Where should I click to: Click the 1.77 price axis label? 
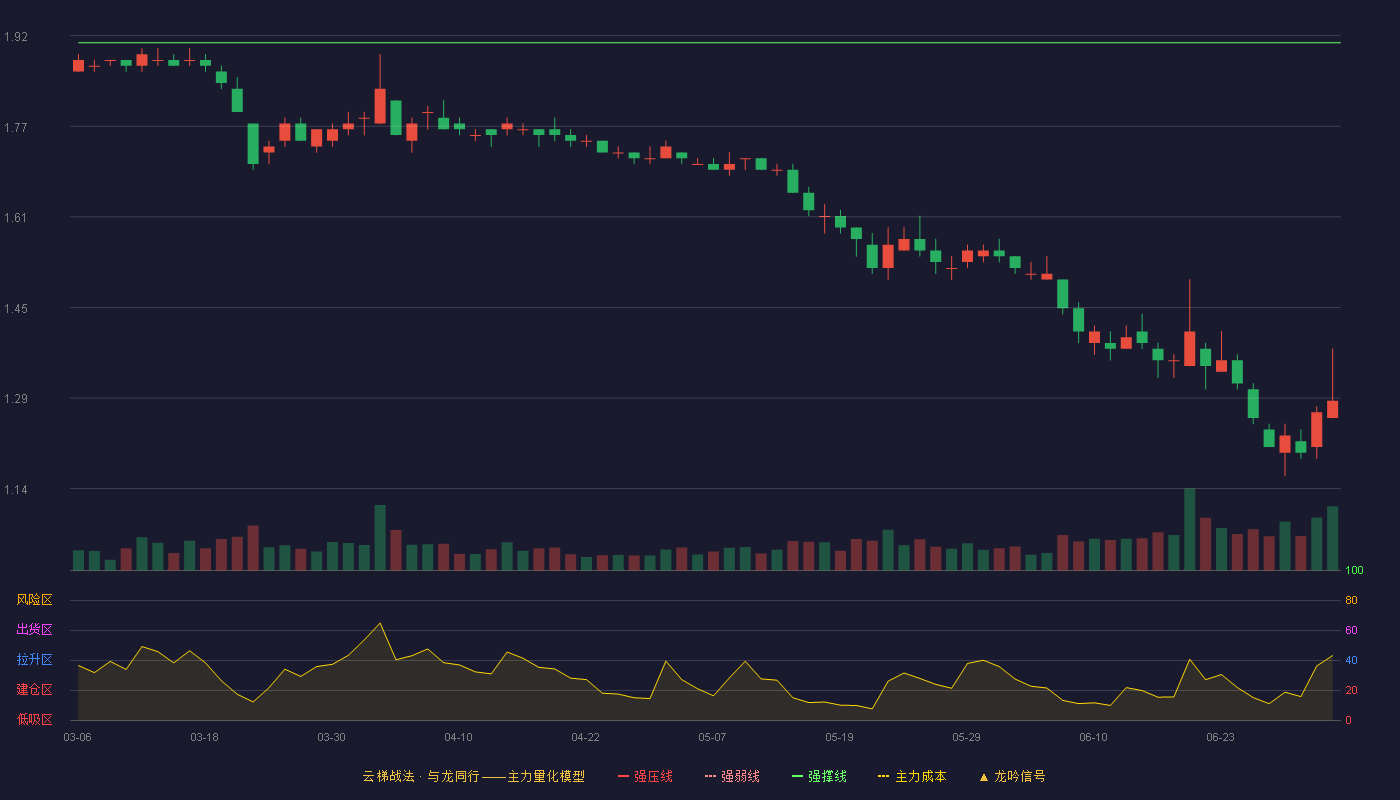click(16, 127)
